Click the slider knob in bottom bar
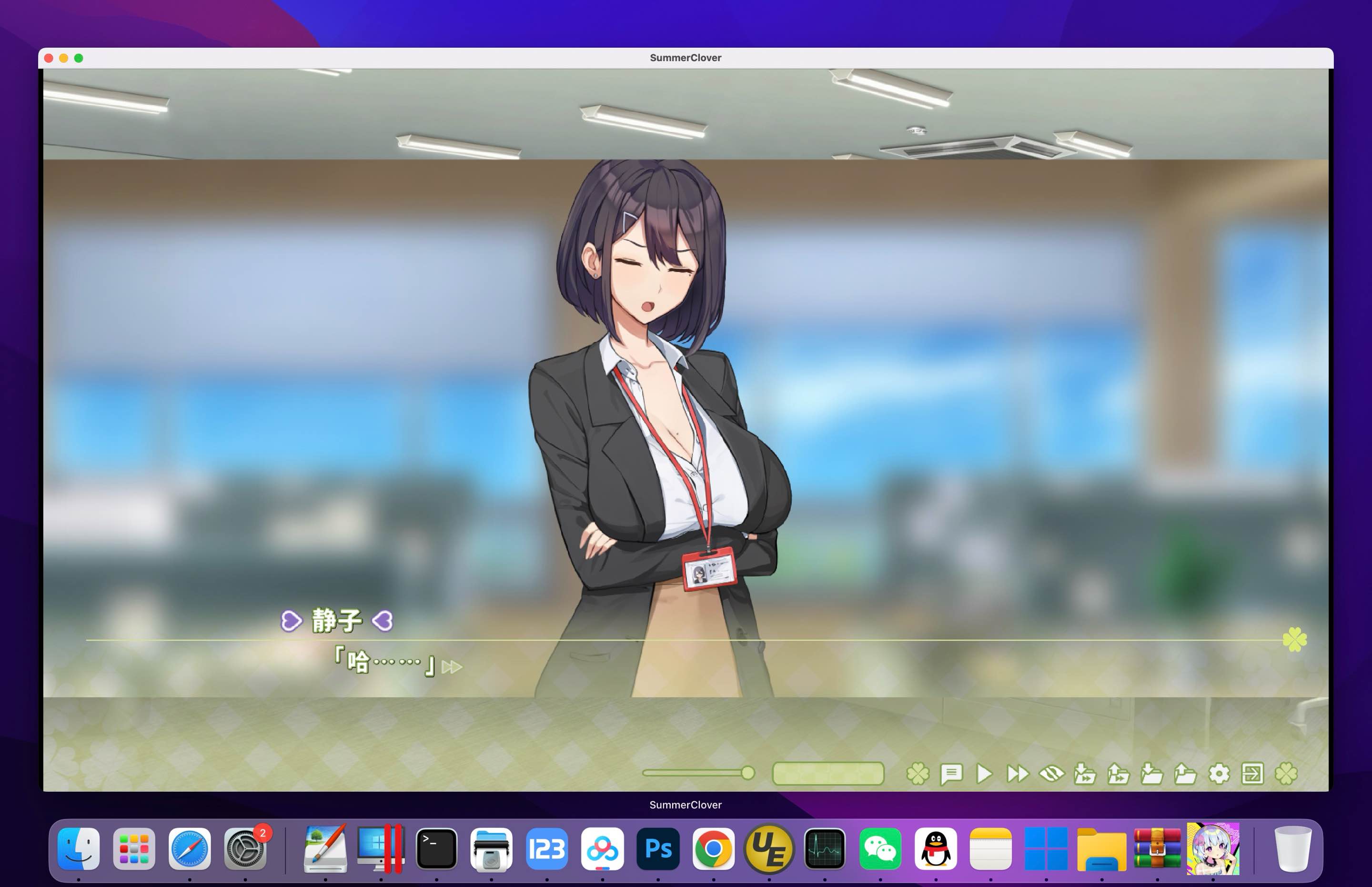The height and width of the screenshot is (887, 1372). (747, 772)
